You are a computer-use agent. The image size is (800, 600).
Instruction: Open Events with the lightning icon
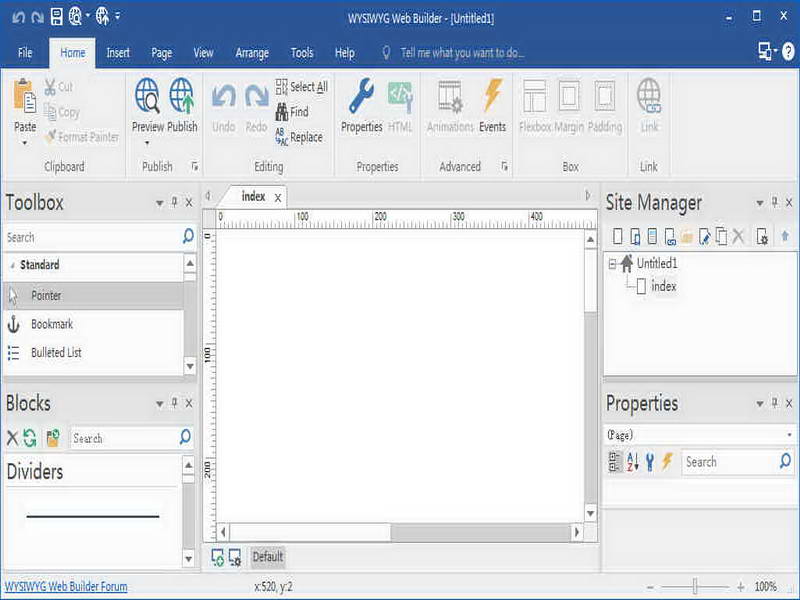click(492, 95)
